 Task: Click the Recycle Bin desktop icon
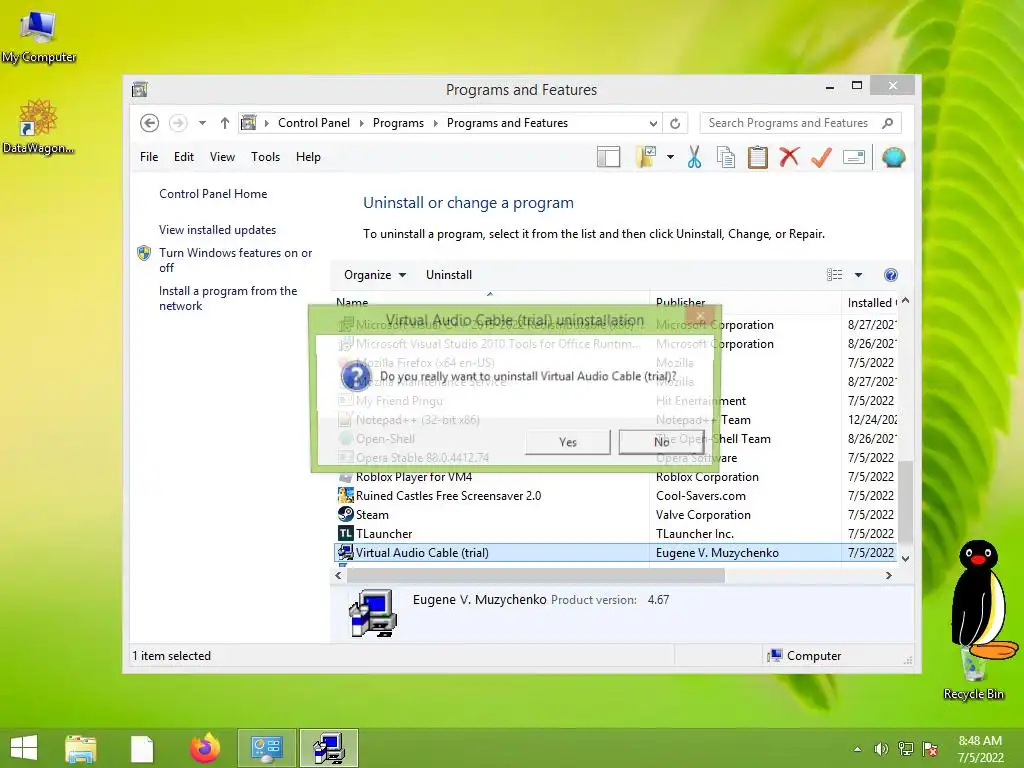(x=974, y=672)
